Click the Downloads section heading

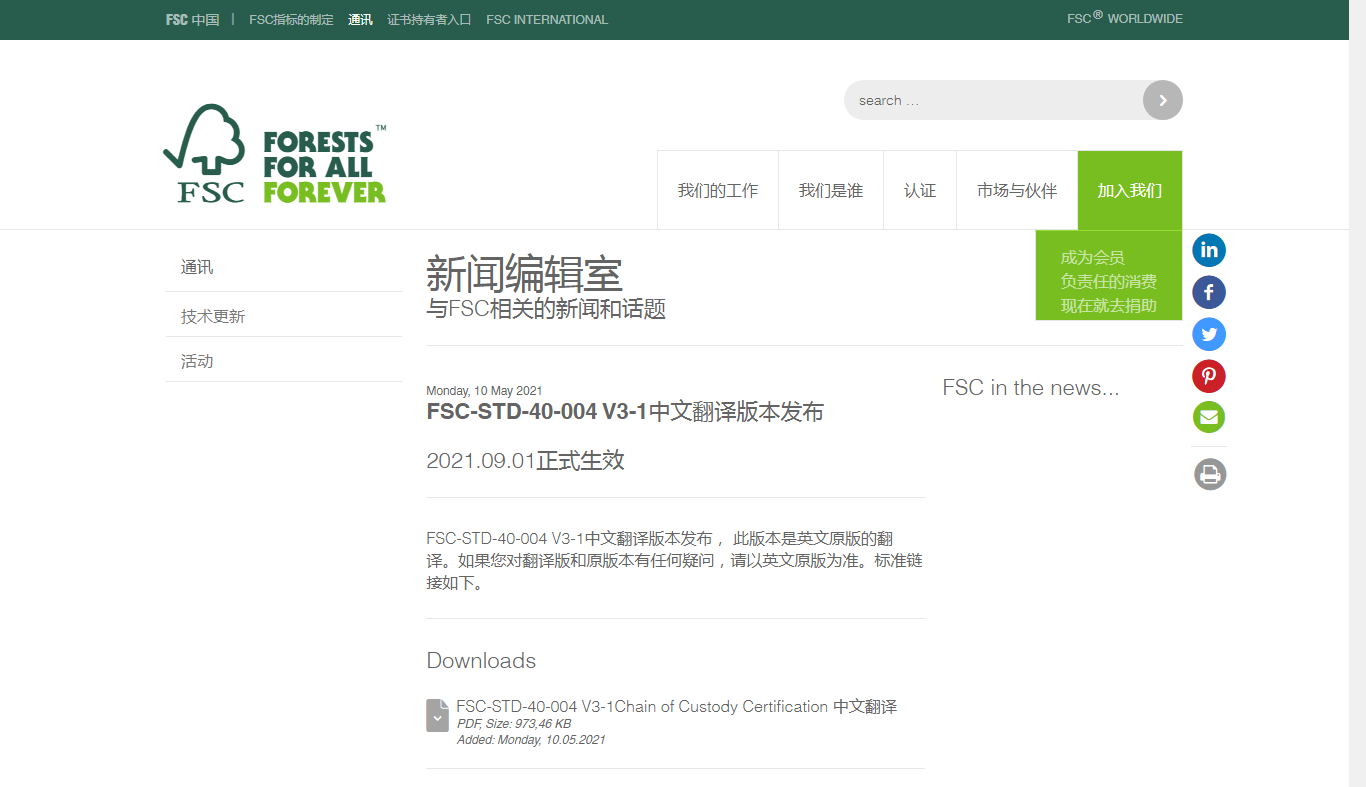(481, 661)
